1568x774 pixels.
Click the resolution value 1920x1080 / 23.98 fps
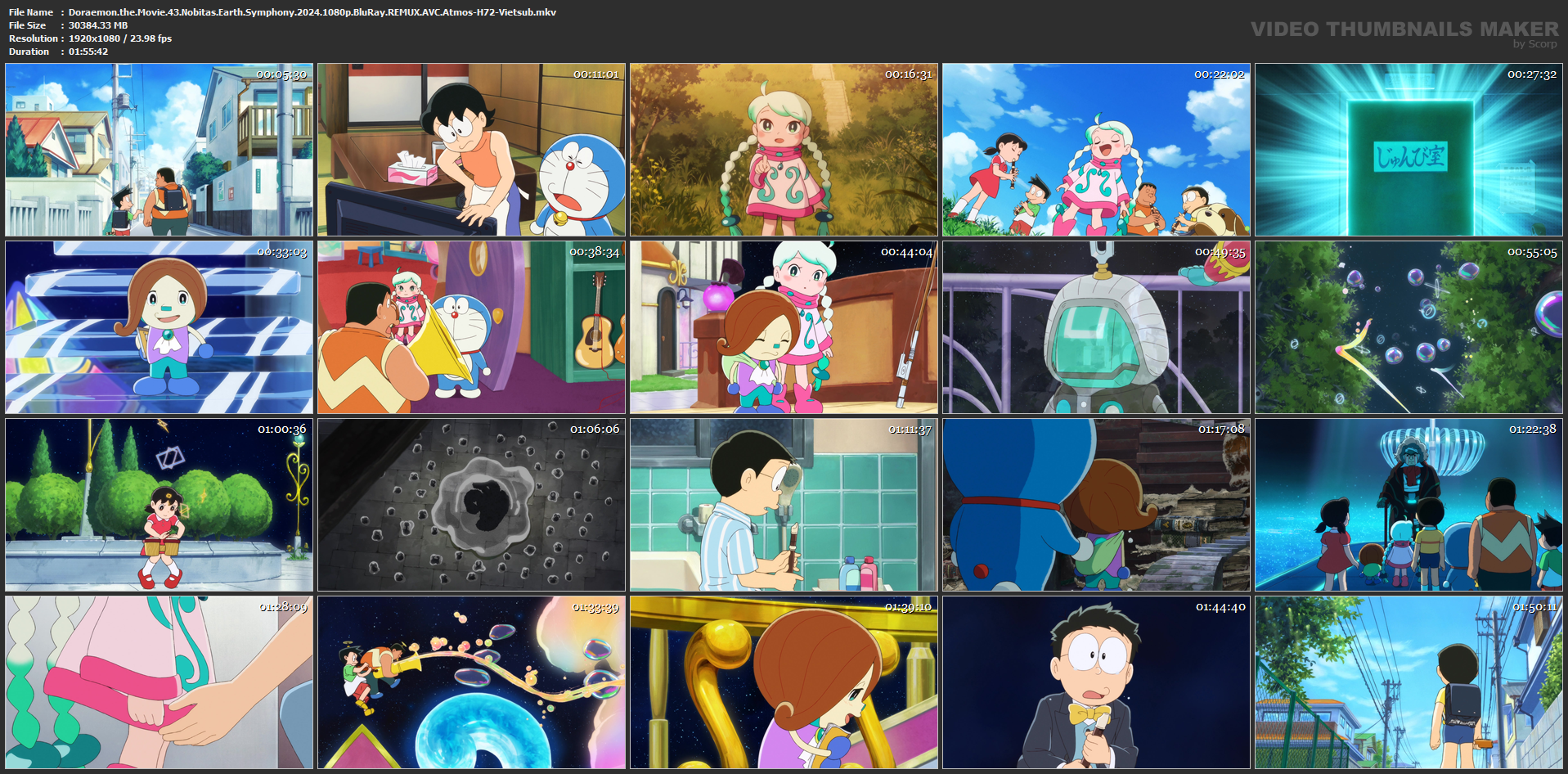point(120,38)
